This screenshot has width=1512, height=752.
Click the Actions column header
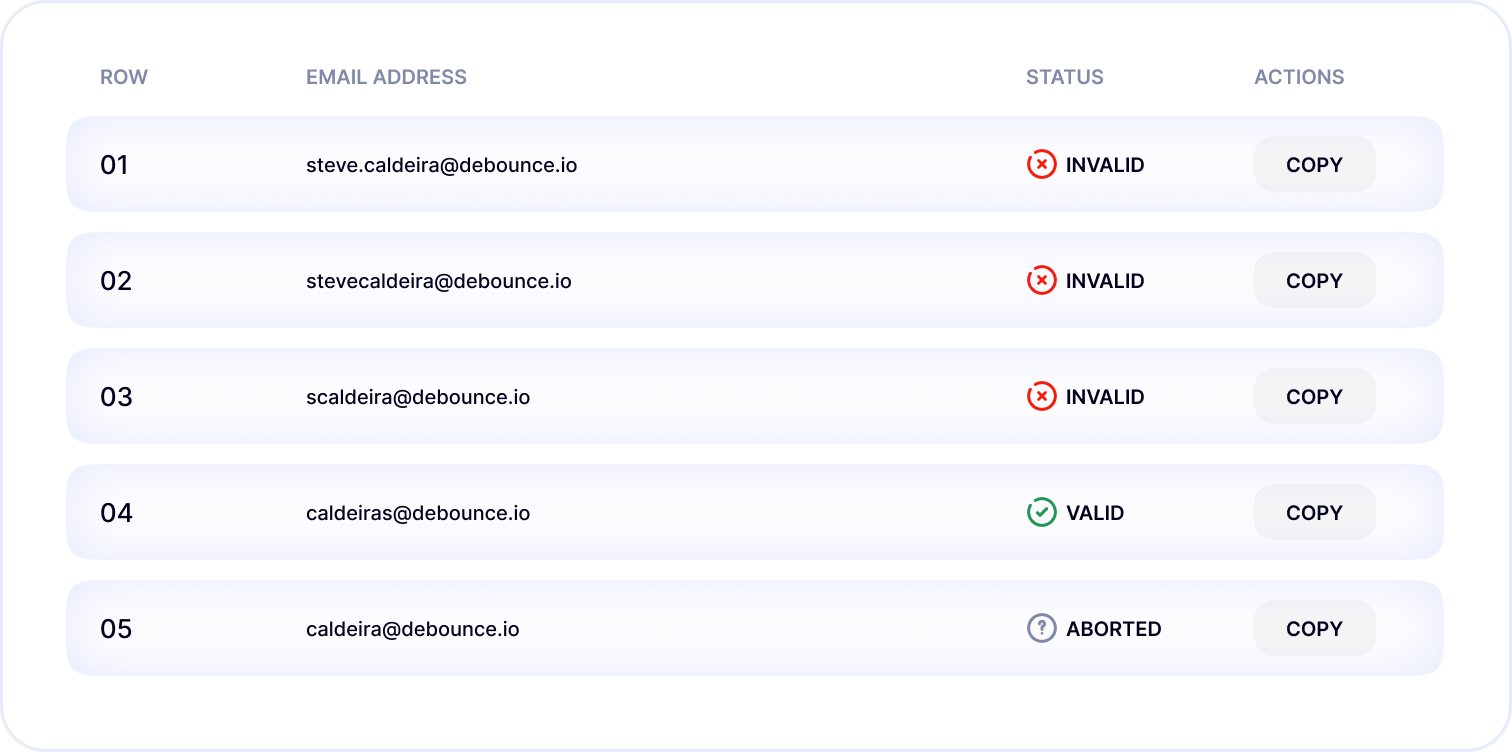[1299, 77]
